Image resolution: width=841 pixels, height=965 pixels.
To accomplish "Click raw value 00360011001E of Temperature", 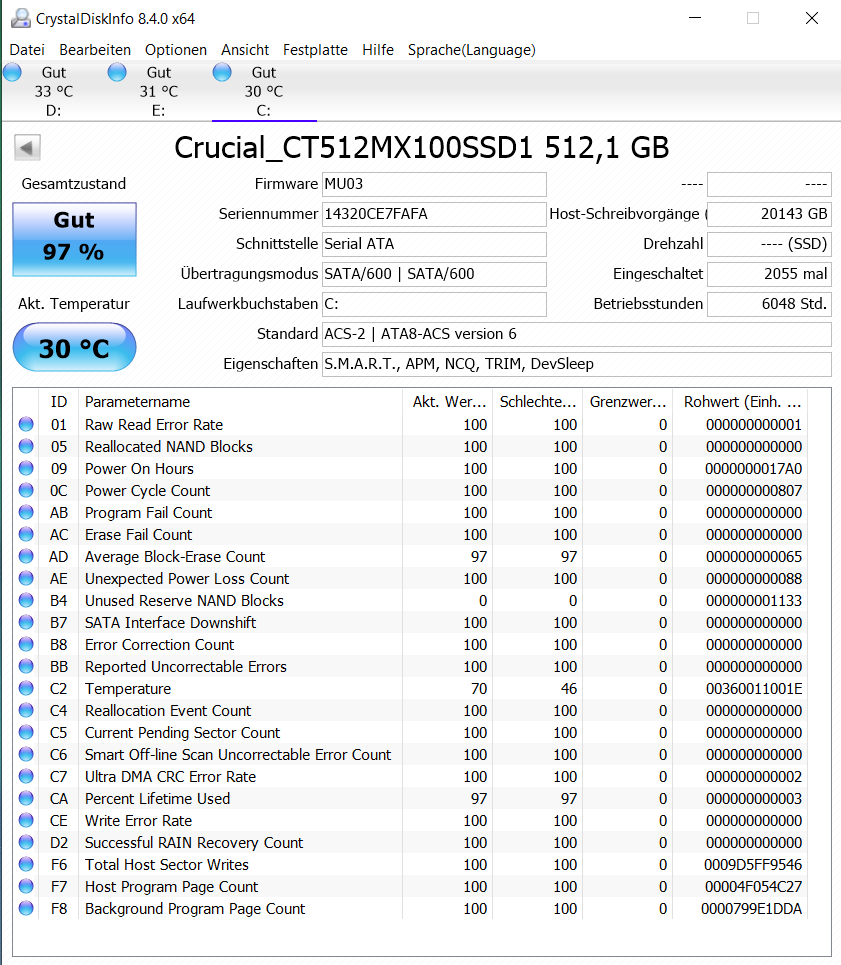I will (754, 689).
